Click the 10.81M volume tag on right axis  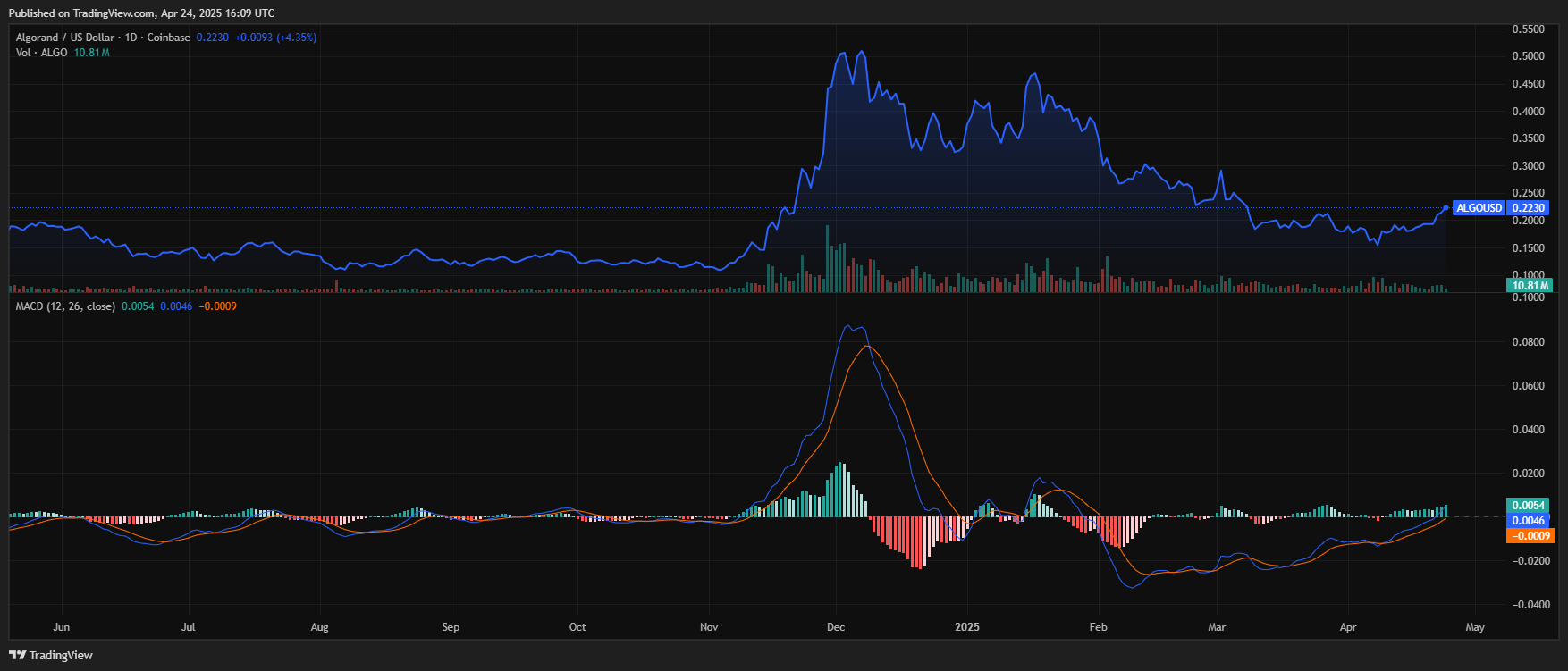[x=1529, y=286]
